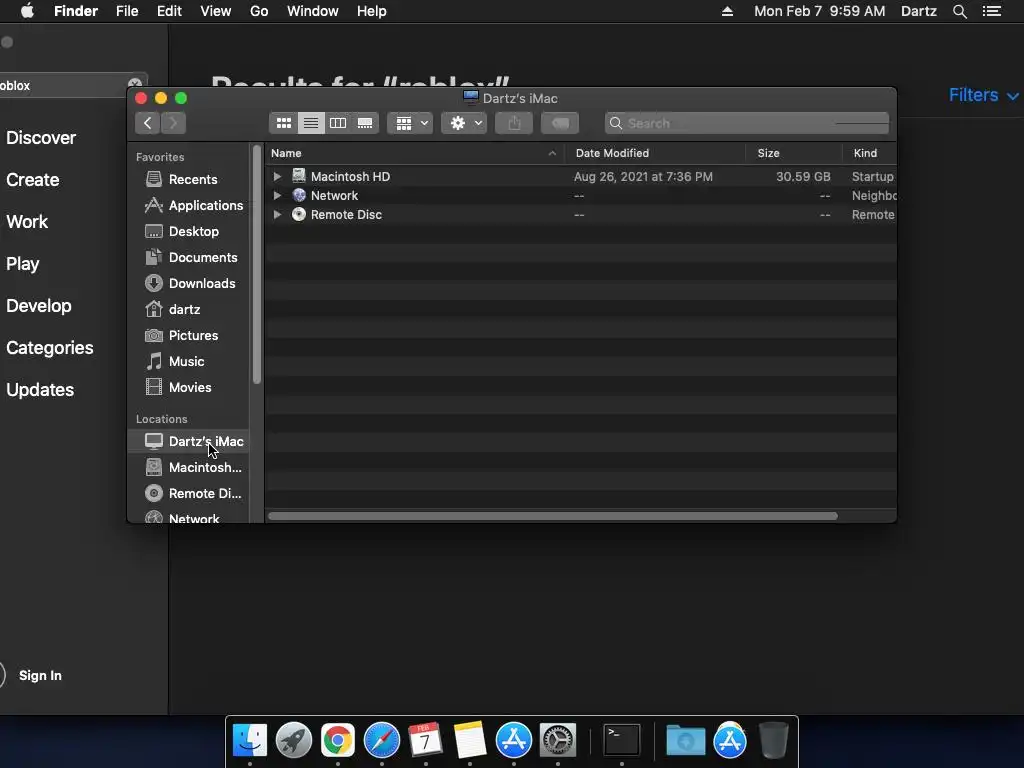Image resolution: width=1024 pixels, height=768 pixels.
Task: Open Notification Center in menu bar
Action: [x=991, y=11]
